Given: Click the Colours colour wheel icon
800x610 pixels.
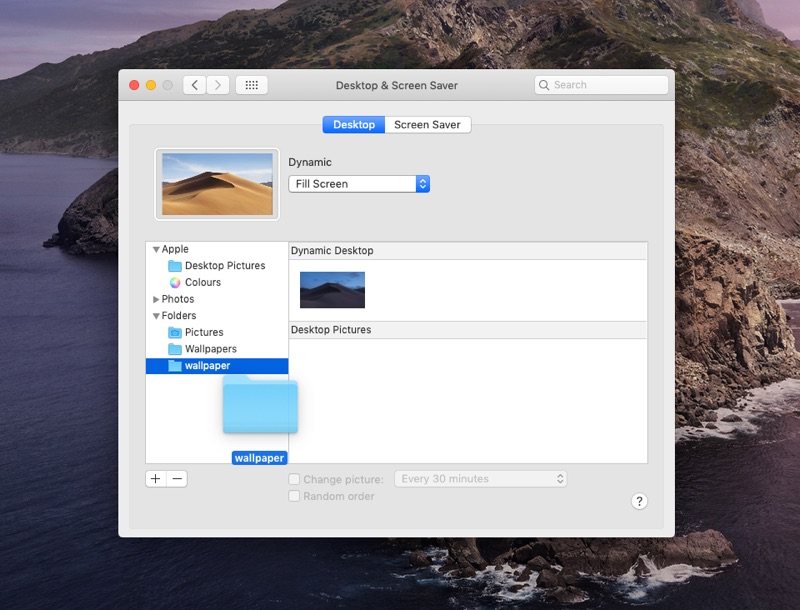Looking at the screenshot, I should point(175,283).
